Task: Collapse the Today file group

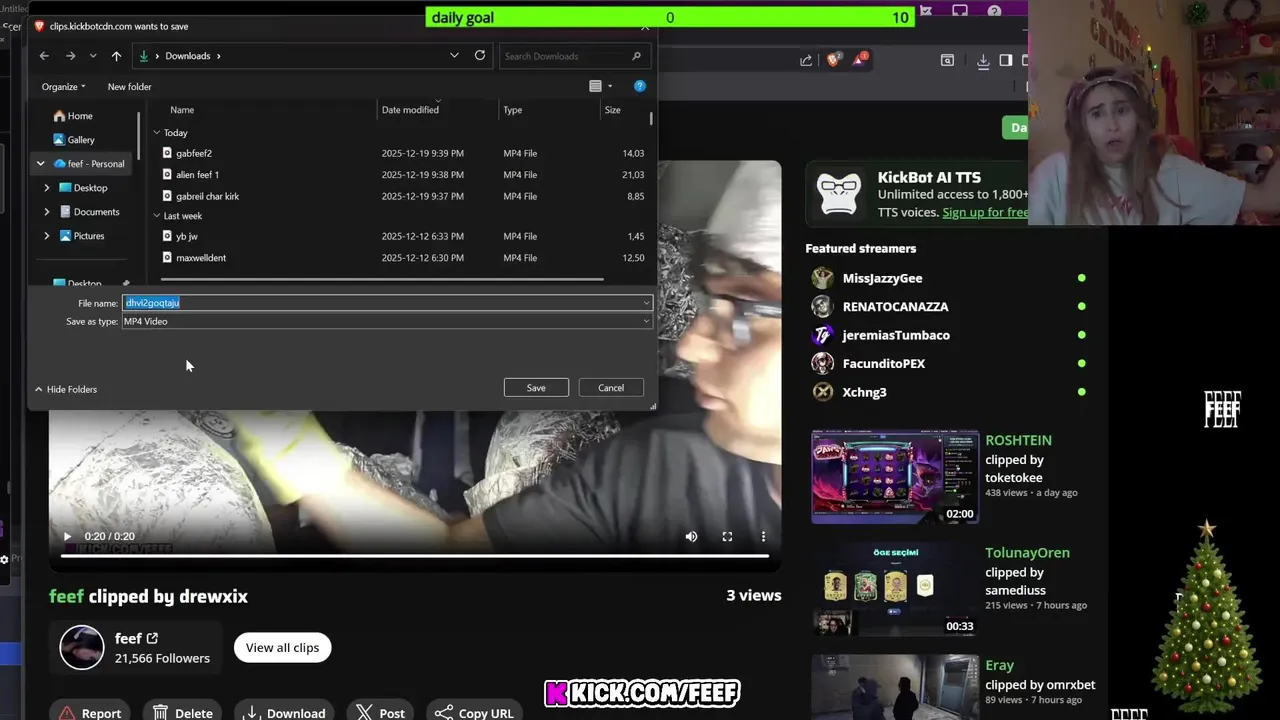Action: click(157, 132)
